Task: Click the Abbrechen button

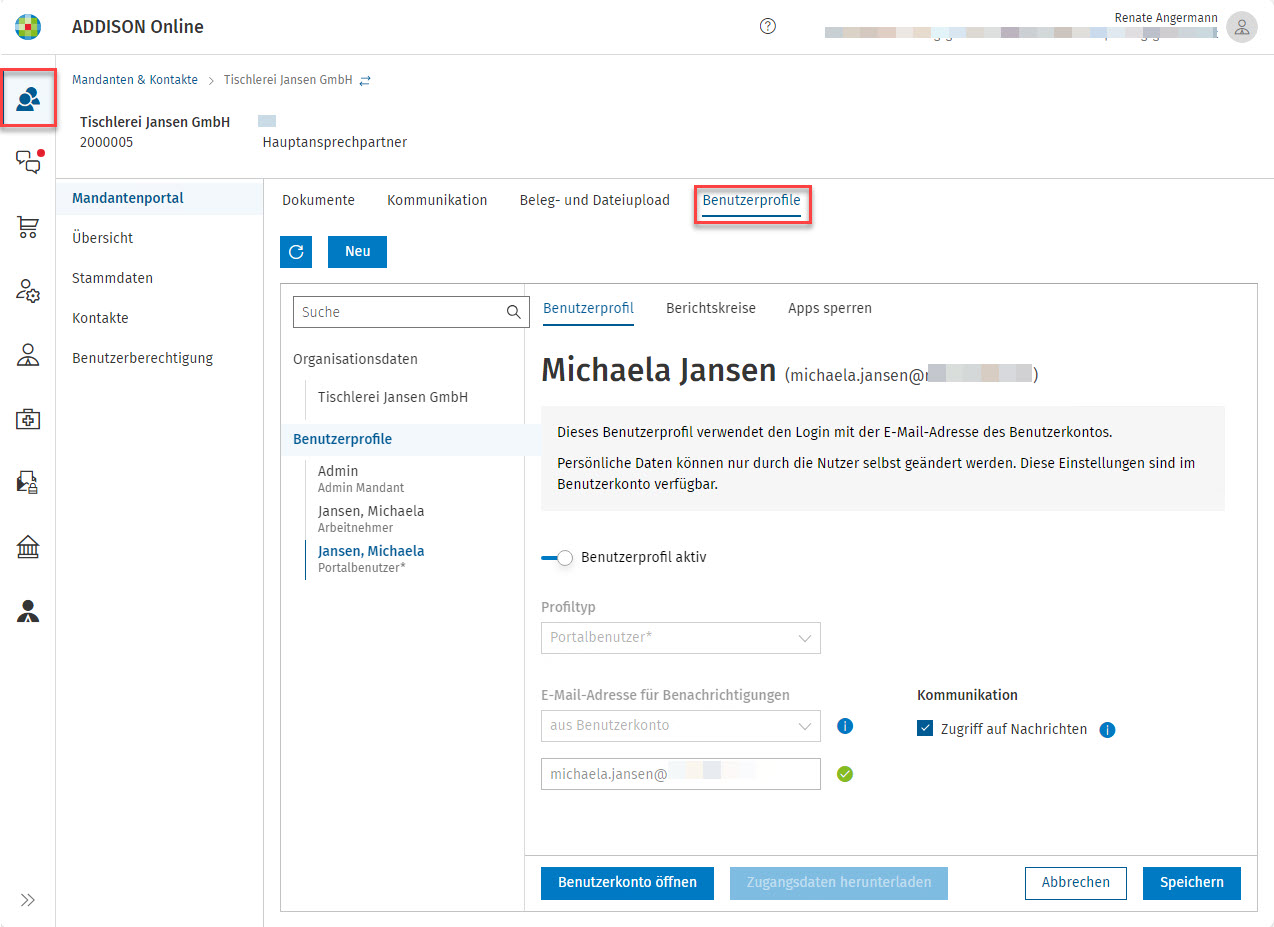Action: (x=1076, y=883)
